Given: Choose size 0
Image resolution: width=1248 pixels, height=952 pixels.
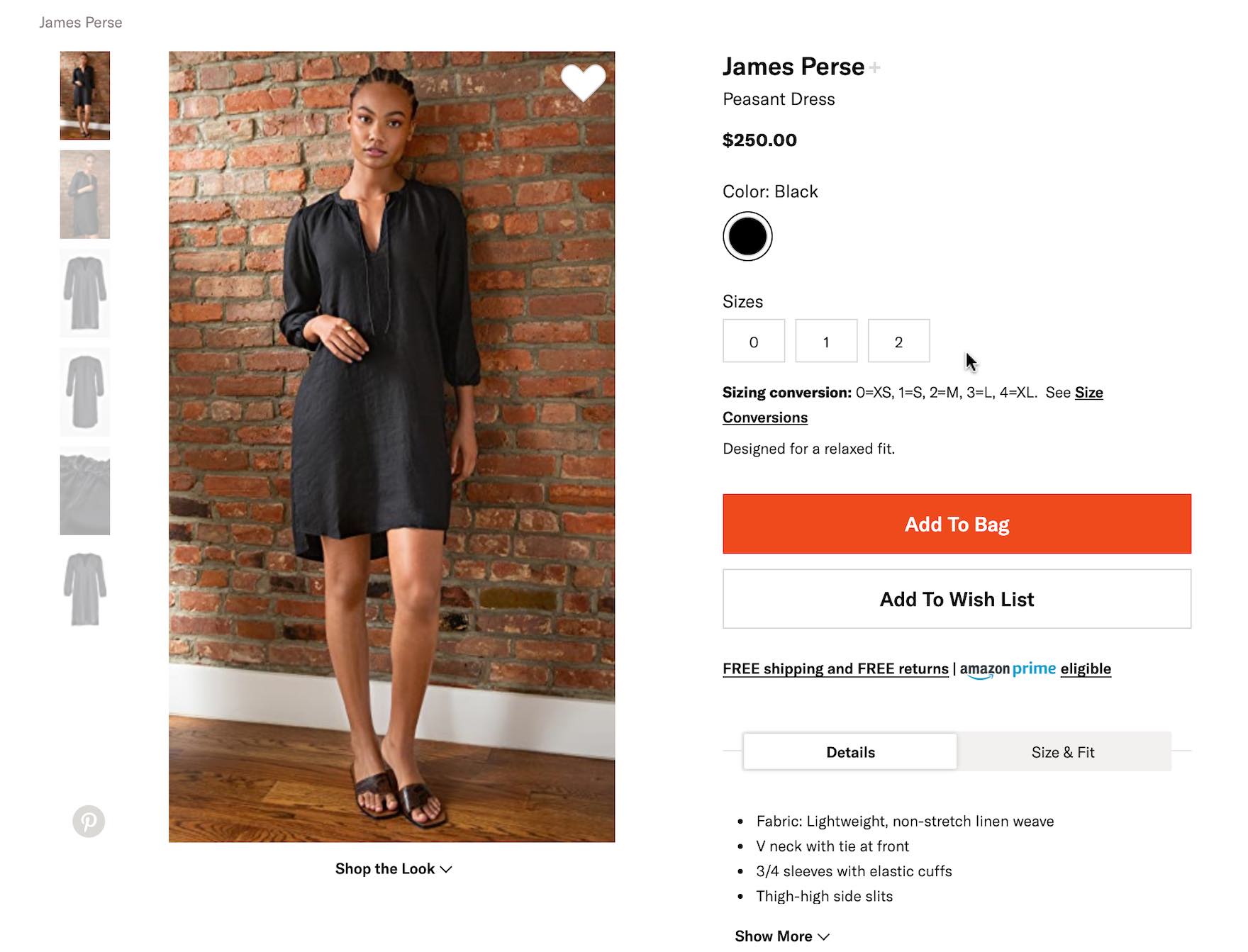Looking at the screenshot, I should pyautogui.click(x=754, y=342).
